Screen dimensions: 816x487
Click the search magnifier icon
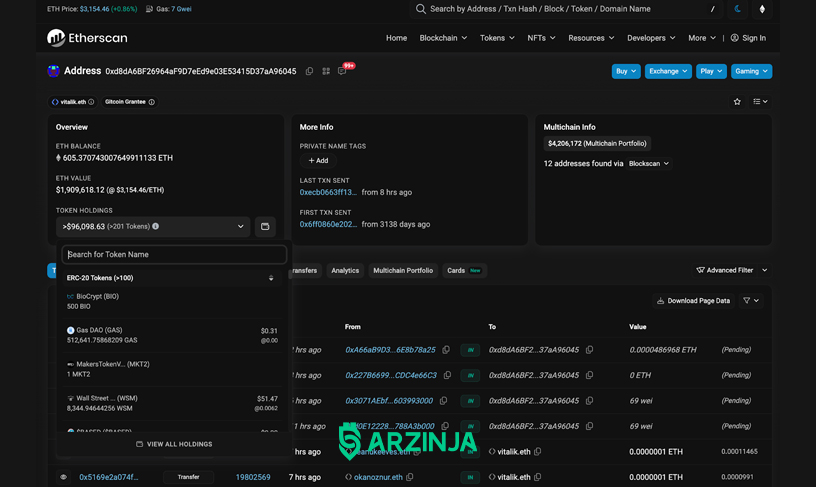click(x=420, y=9)
